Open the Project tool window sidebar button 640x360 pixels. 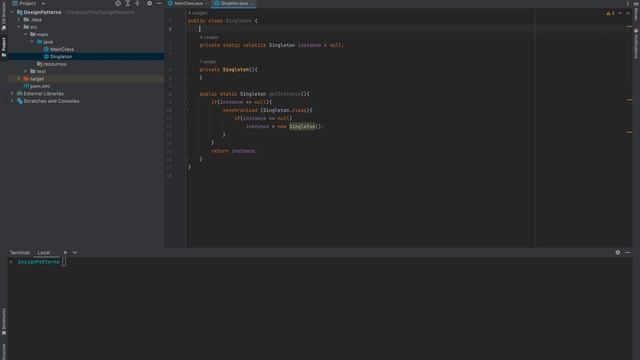(4, 47)
